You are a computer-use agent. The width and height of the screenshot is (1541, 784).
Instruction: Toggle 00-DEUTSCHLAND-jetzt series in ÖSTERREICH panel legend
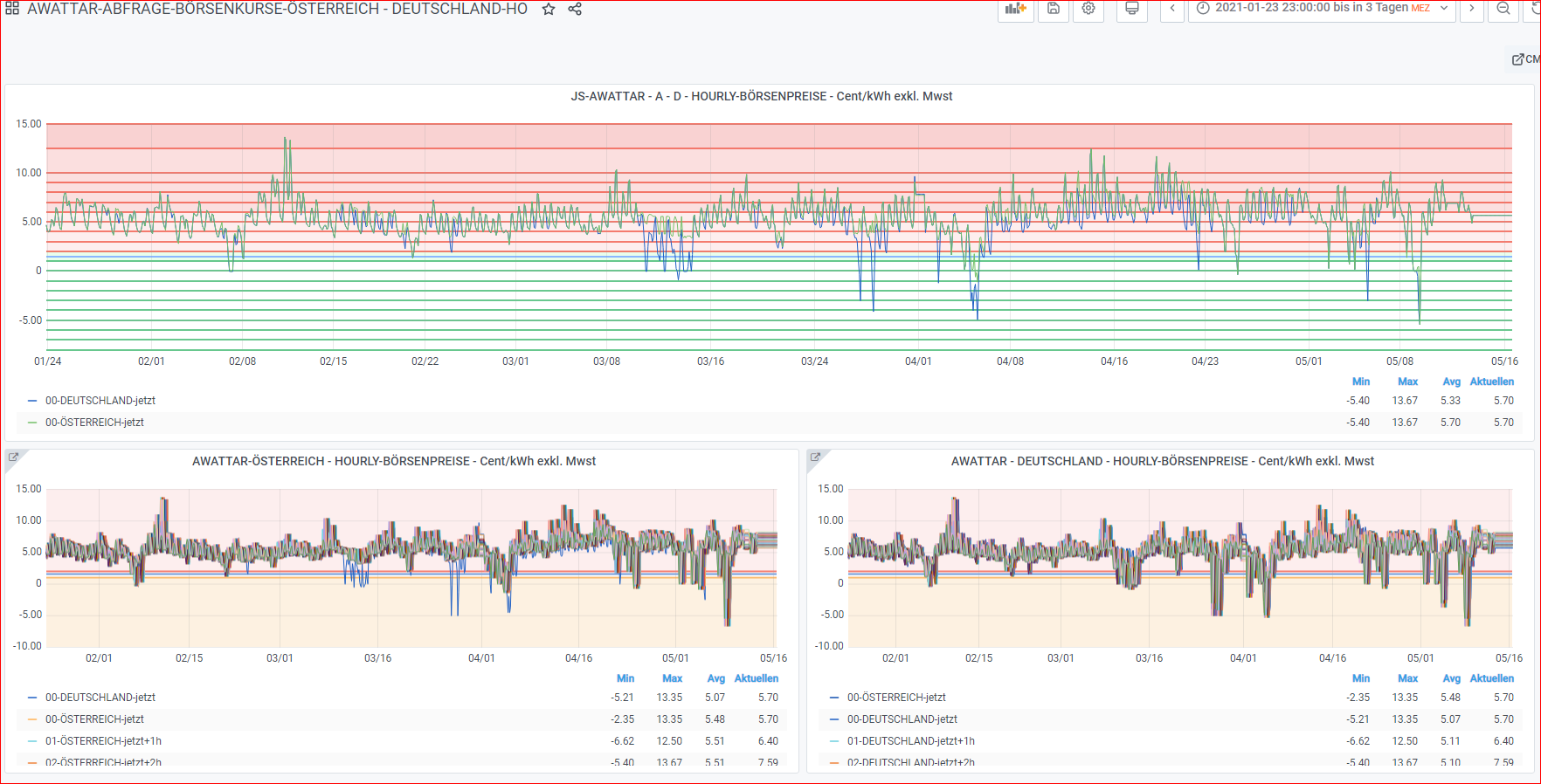pyautogui.click(x=100, y=698)
